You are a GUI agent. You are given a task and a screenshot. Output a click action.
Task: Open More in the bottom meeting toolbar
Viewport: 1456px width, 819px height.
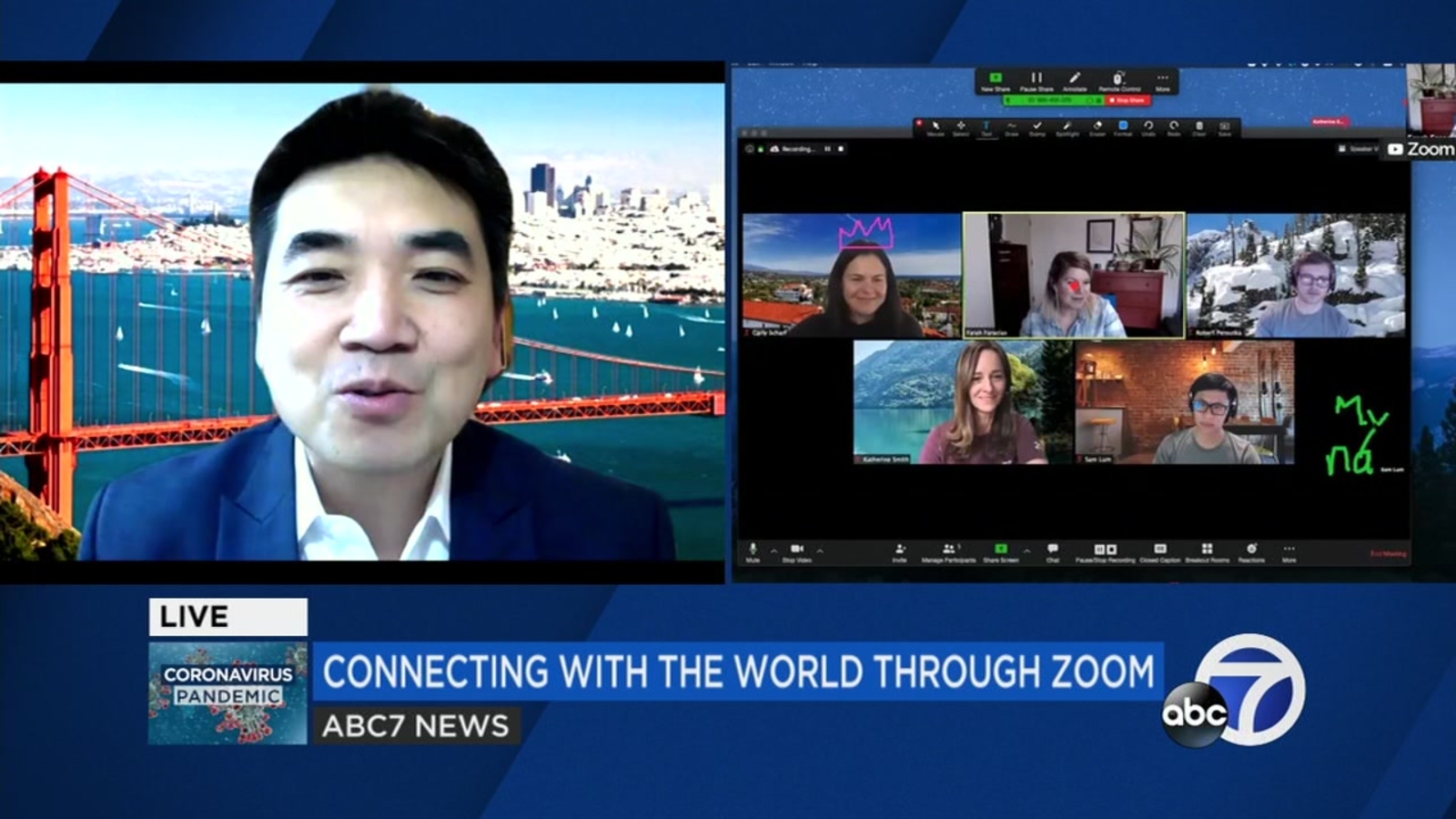[x=1289, y=552]
